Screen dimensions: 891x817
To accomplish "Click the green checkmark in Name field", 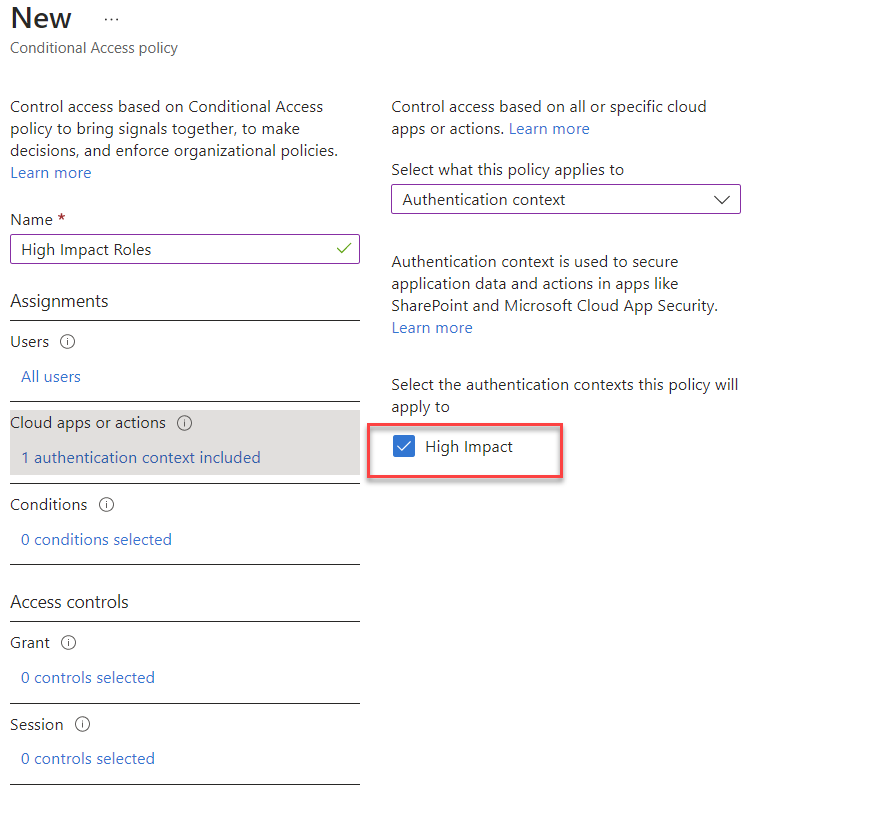I will 343,248.
